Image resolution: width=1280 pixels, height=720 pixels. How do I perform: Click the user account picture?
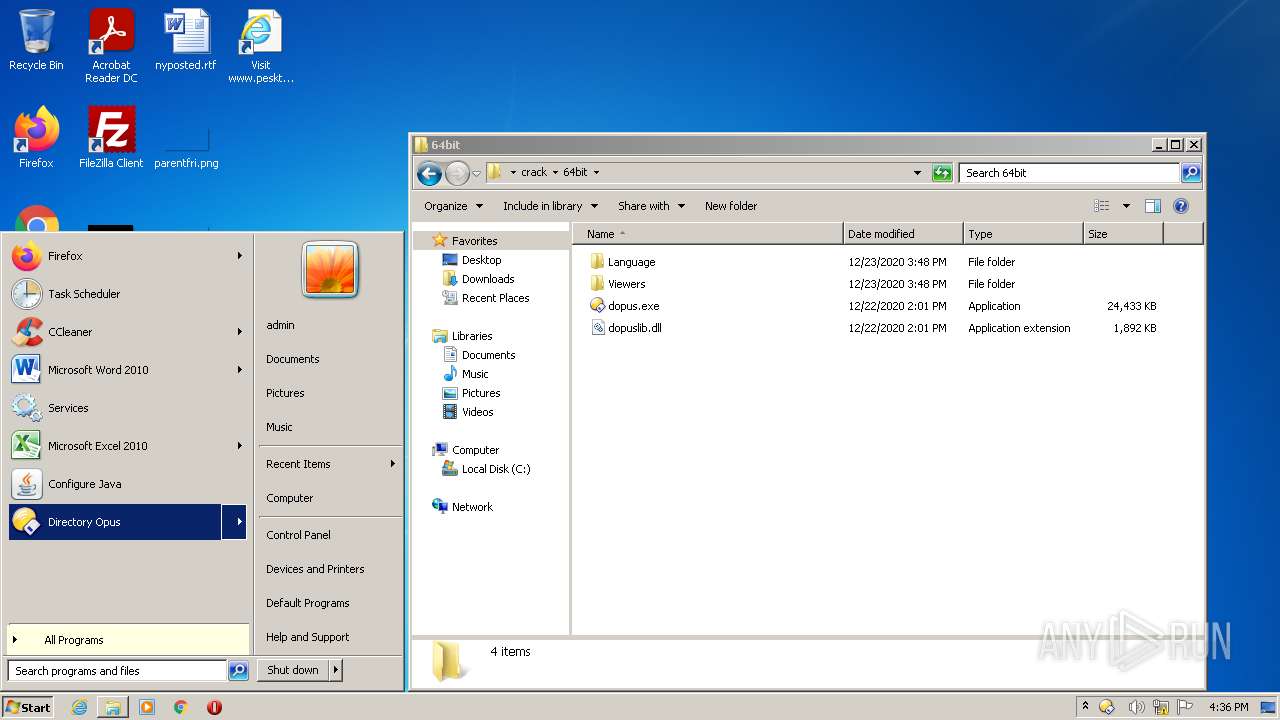tap(330, 270)
